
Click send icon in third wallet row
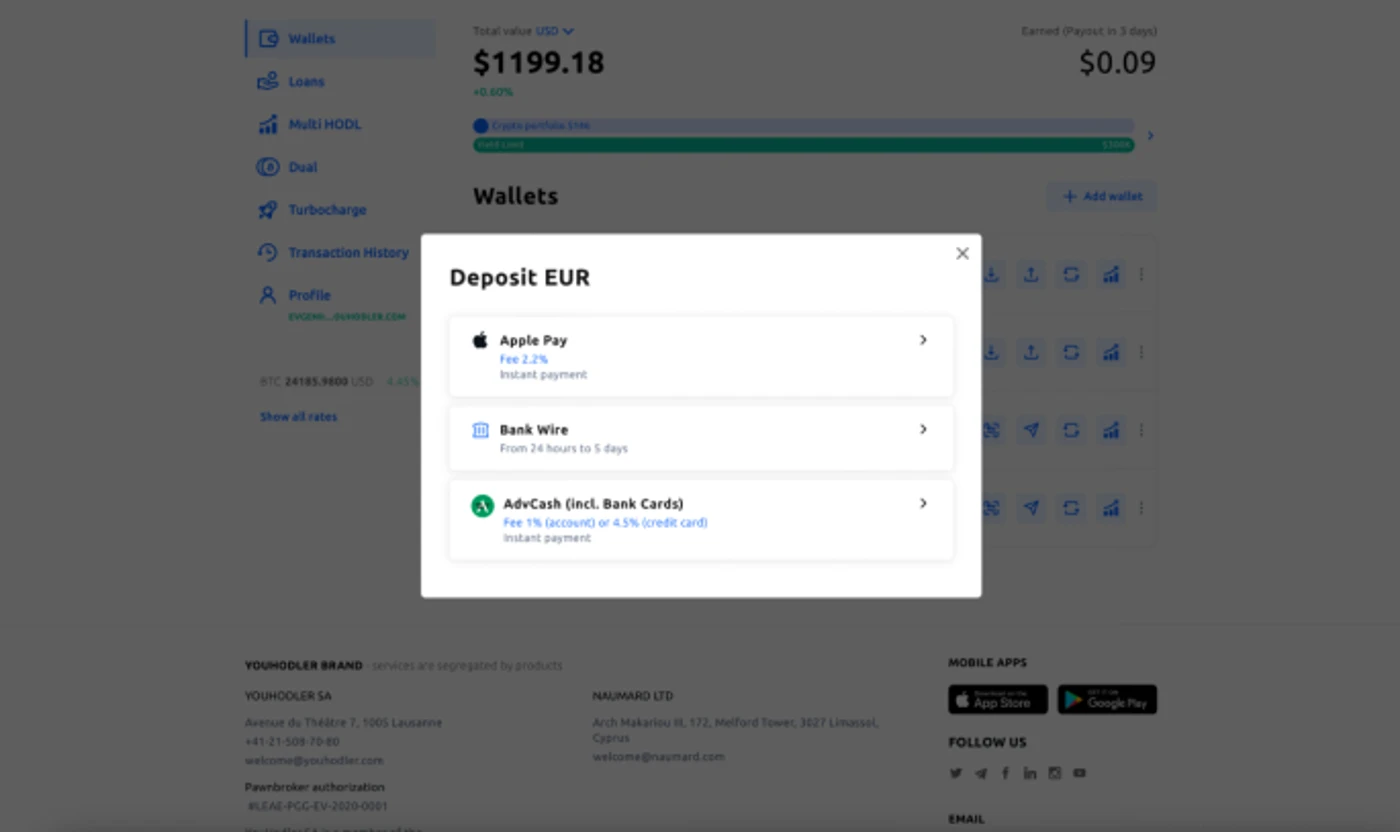point(1031,430)
